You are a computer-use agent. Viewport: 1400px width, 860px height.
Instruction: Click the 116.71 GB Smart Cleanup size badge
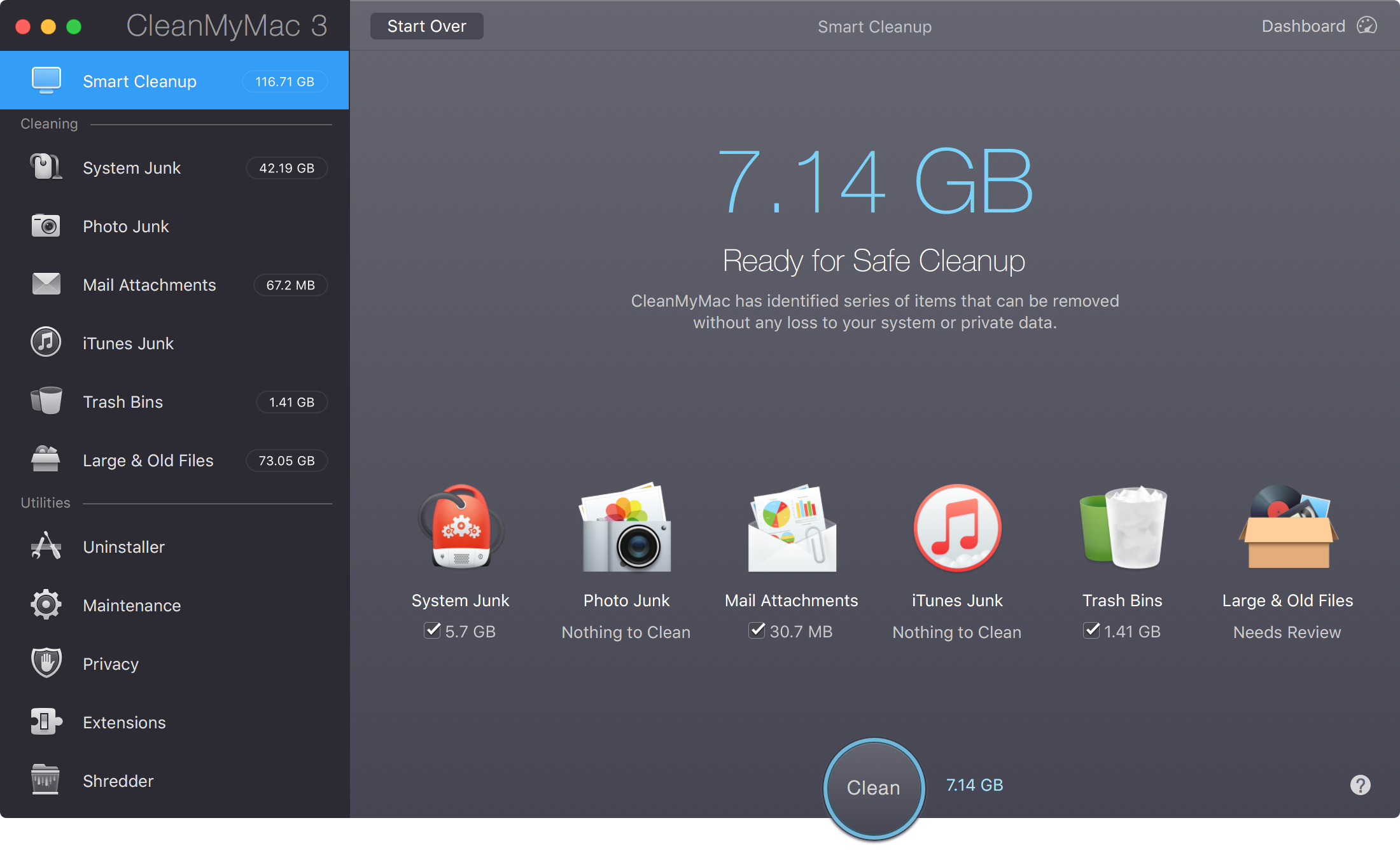point(285,81)
